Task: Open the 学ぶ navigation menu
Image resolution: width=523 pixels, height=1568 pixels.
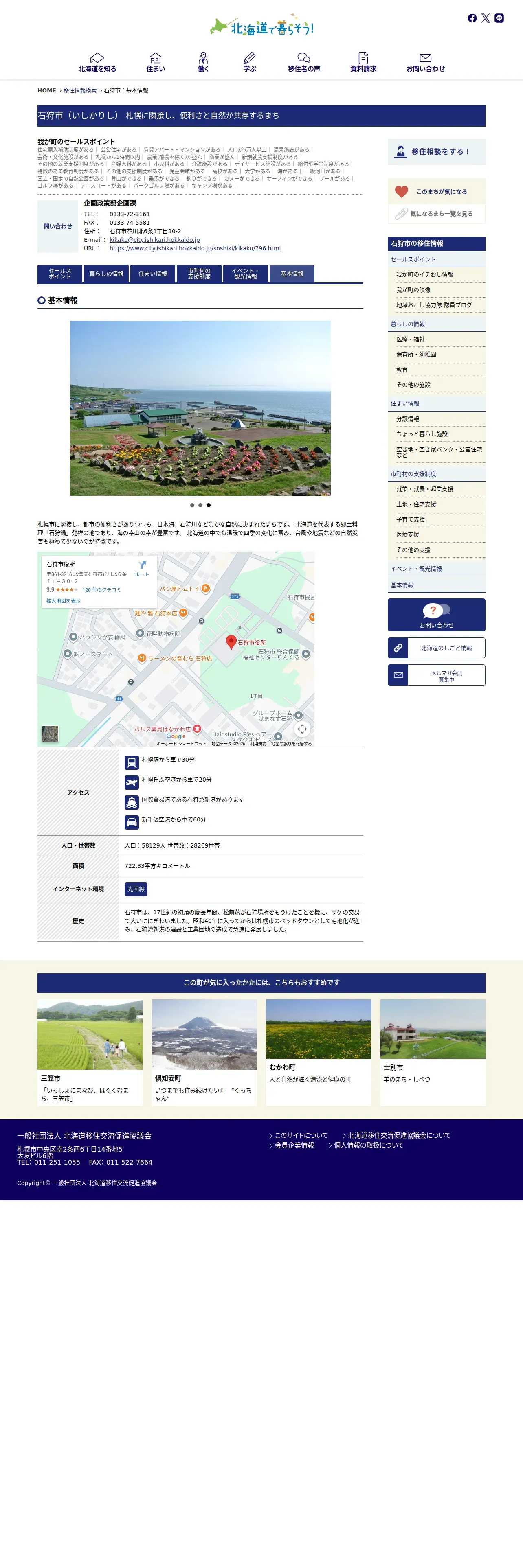Action: (250, 63)
